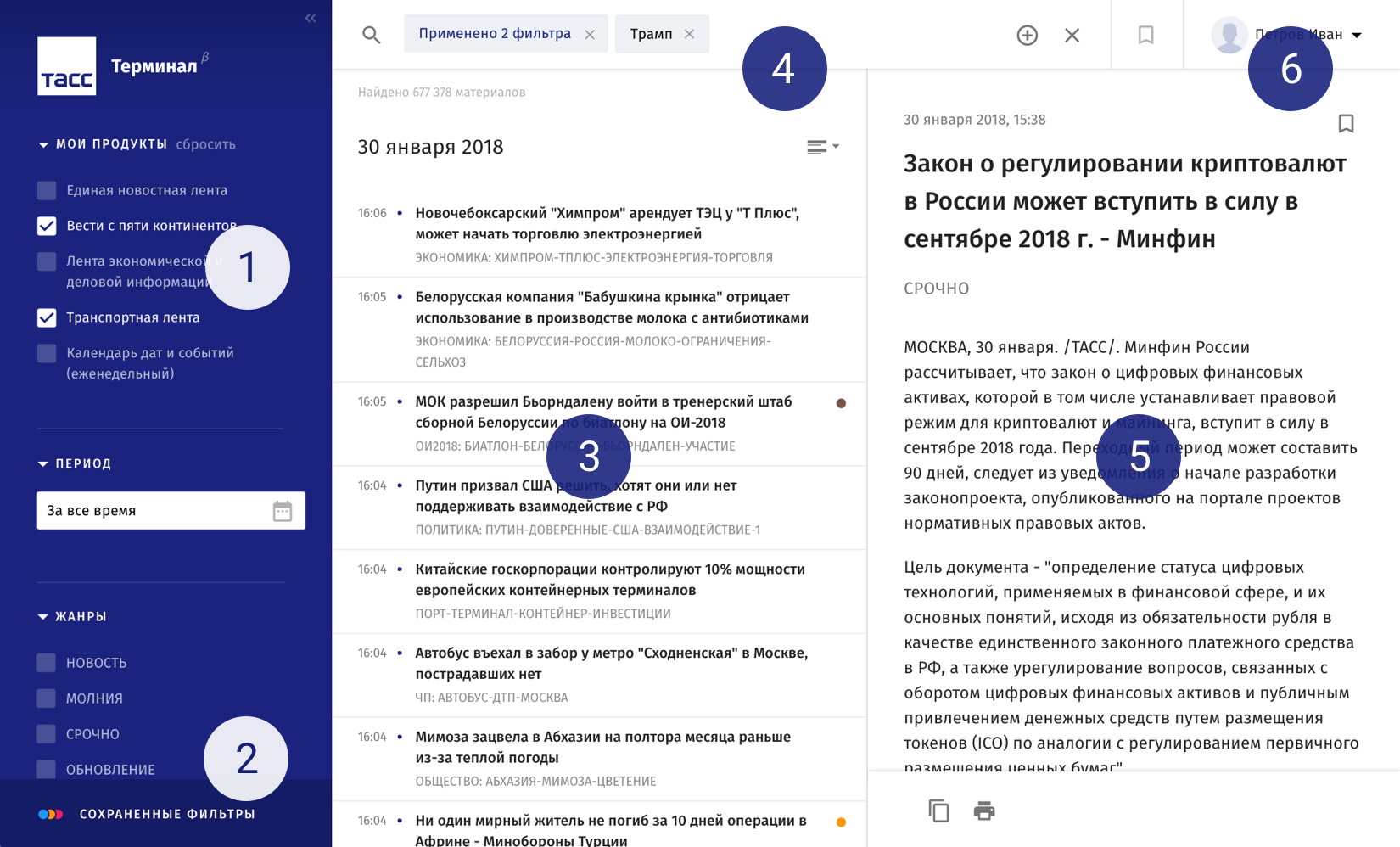This screenshot has width=1400, height=847.
Task: Click the user avatar icon
Action: (1229, 35)
